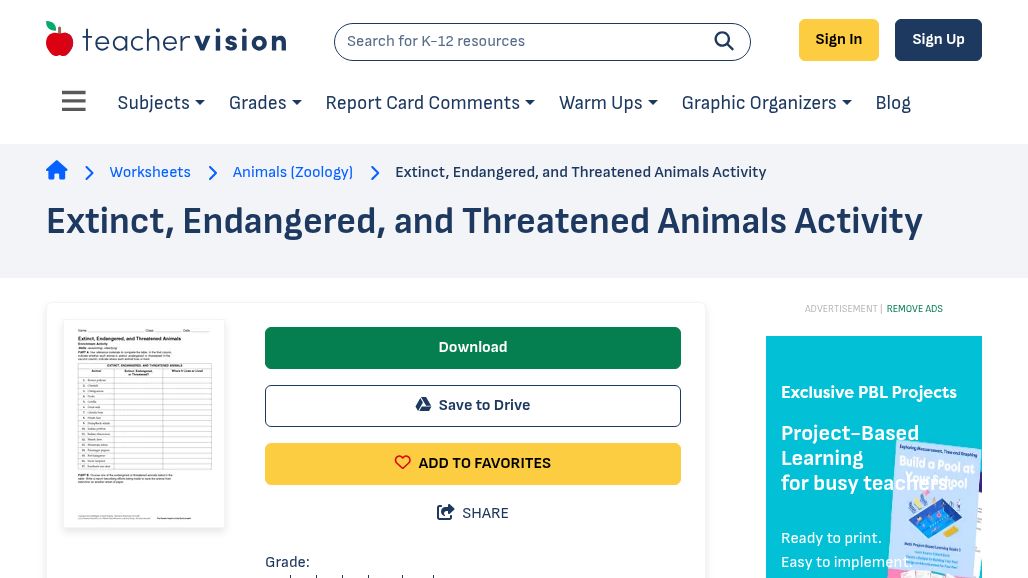
Task: Select the search magnifying glass icon
Action: pos(724,41)
